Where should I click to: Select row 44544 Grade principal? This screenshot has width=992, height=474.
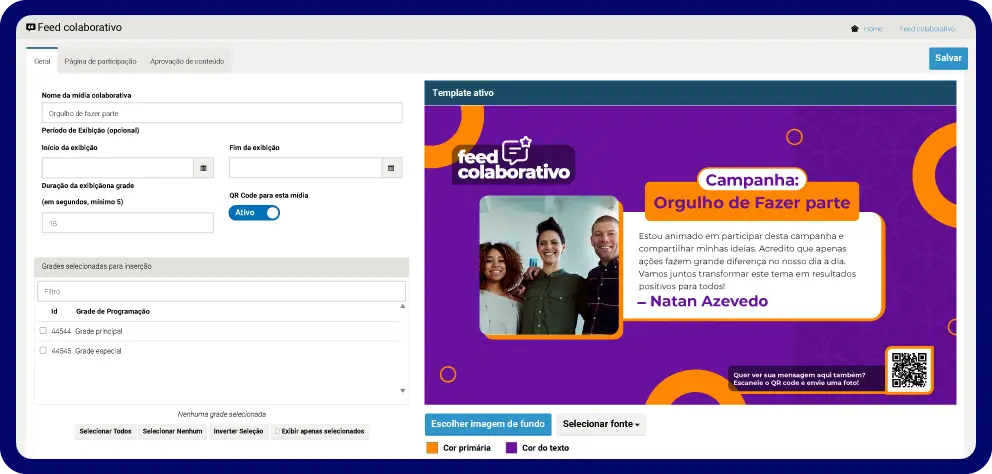pos(218,331)
